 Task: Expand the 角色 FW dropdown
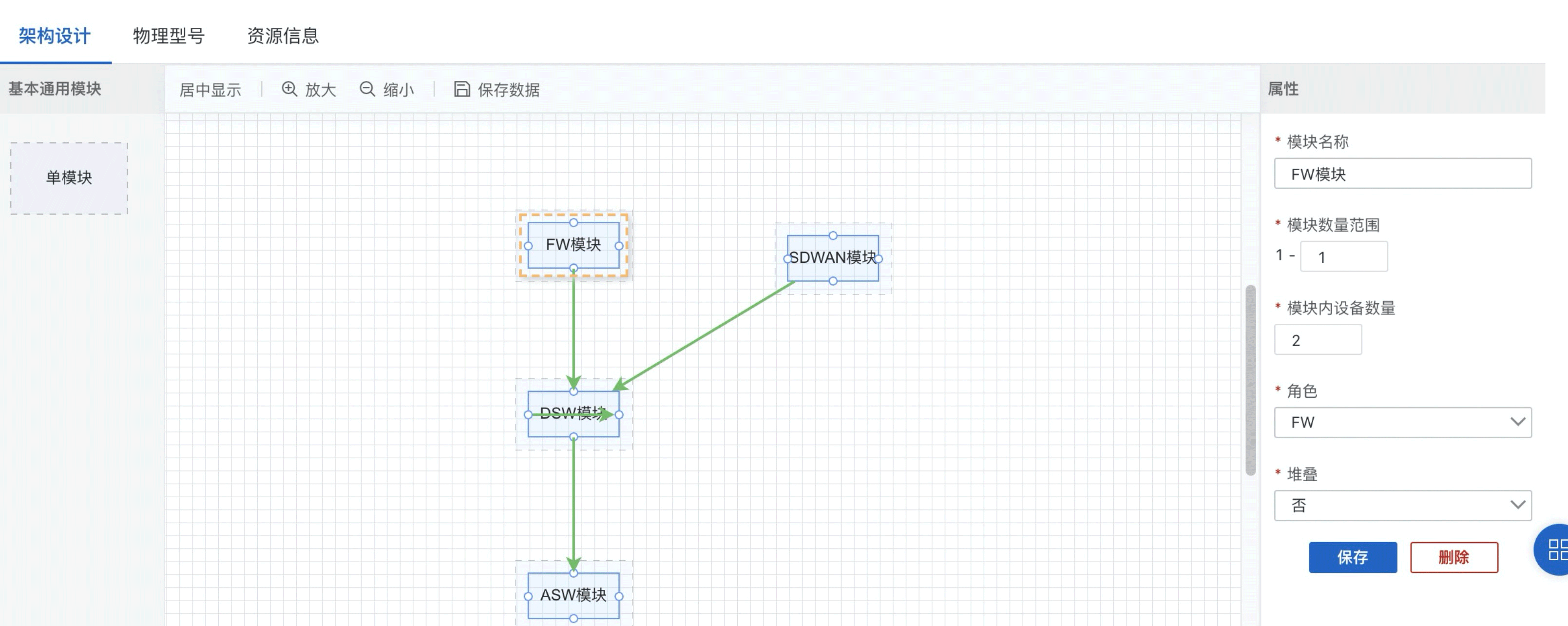tap(1402, 422)
